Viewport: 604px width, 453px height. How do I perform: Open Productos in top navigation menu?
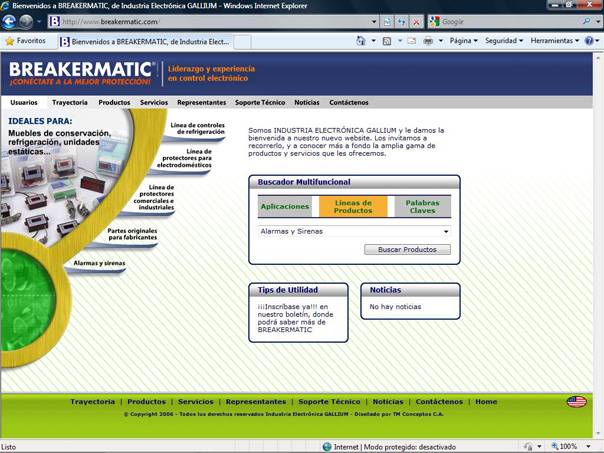[114, 102]
